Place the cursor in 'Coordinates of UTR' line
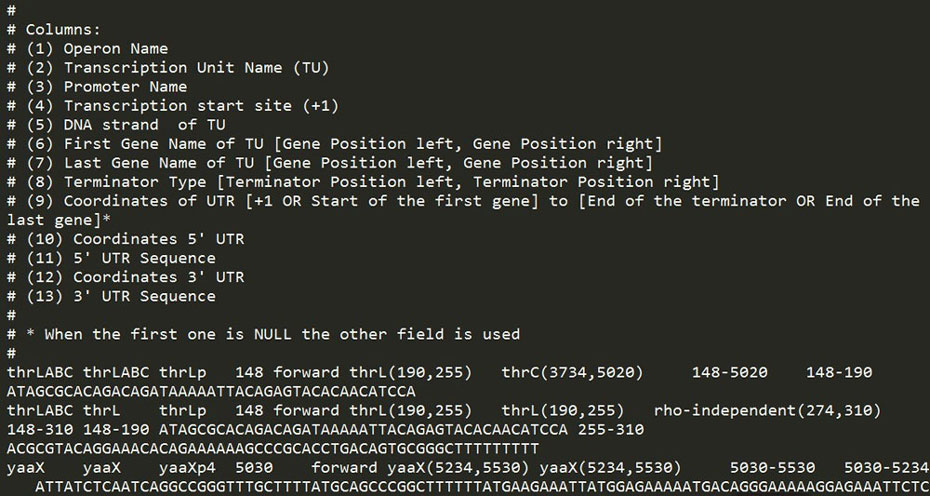930x496 pixels. [x=463, y=210]
